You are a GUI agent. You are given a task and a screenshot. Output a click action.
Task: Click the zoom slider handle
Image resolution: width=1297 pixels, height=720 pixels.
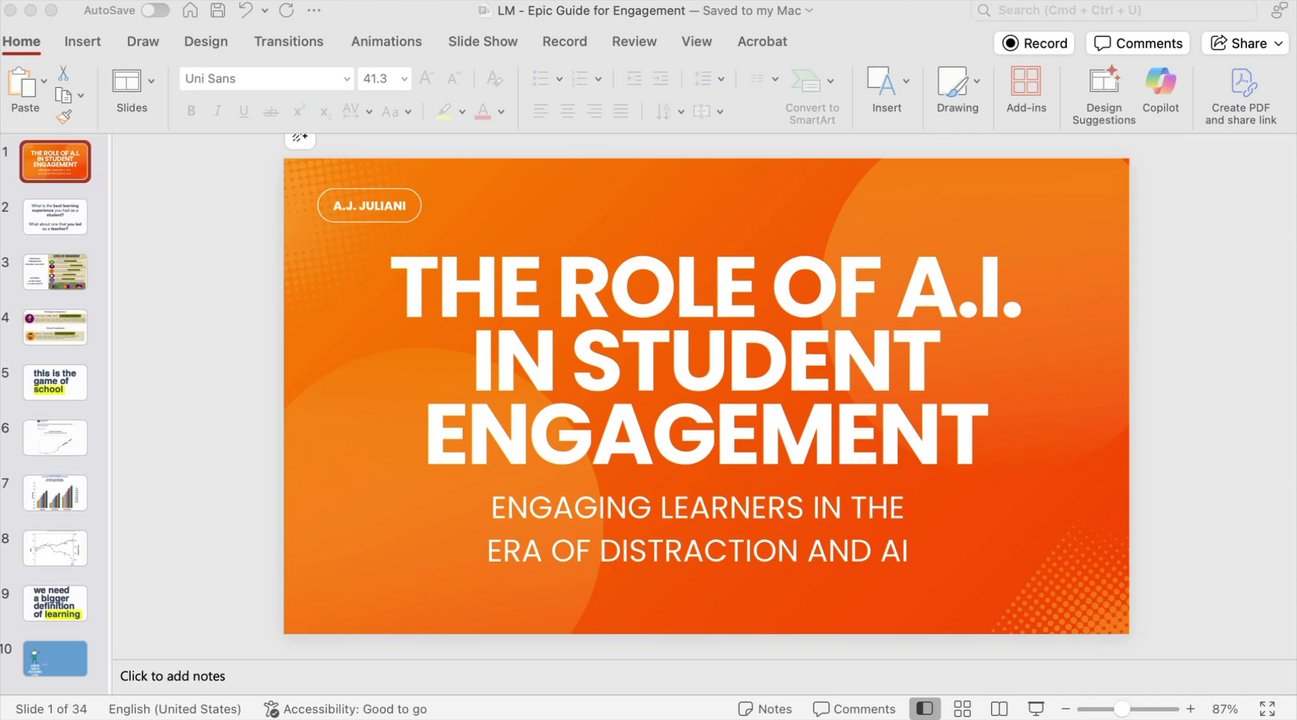click(x=1122, y=709)
